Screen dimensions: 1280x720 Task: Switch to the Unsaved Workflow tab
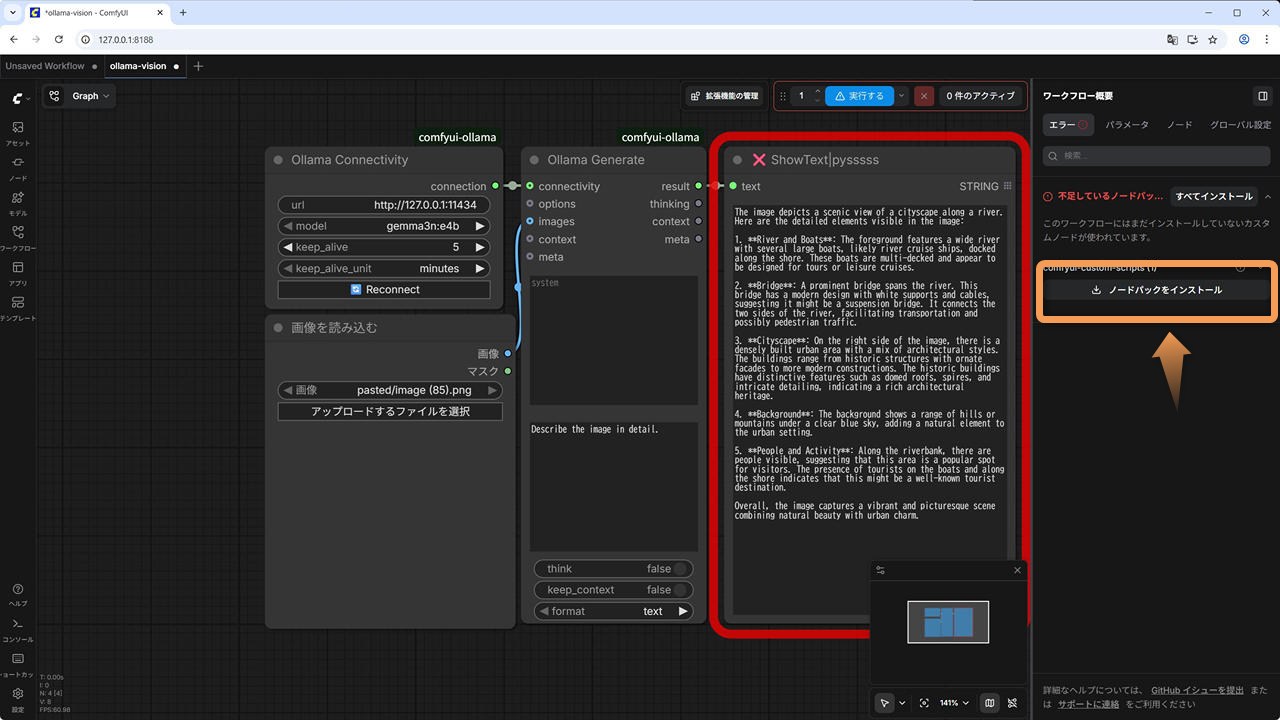(x=45, y=66)
